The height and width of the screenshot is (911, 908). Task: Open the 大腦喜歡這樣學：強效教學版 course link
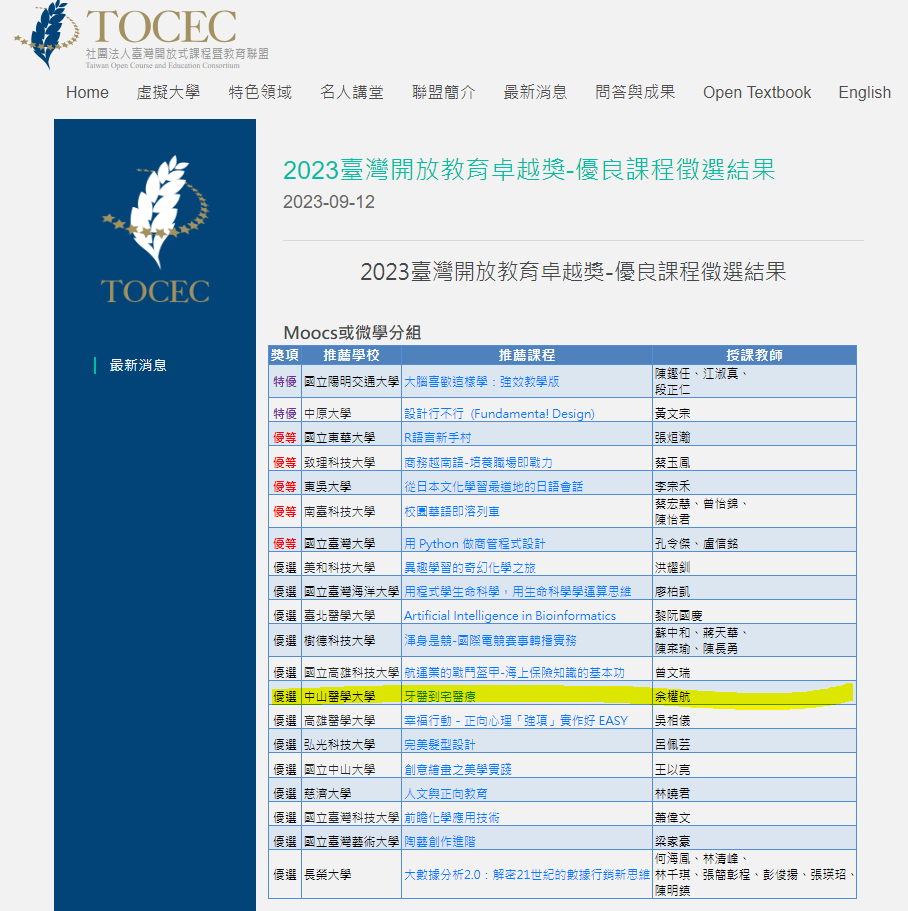tap(481, 381)
